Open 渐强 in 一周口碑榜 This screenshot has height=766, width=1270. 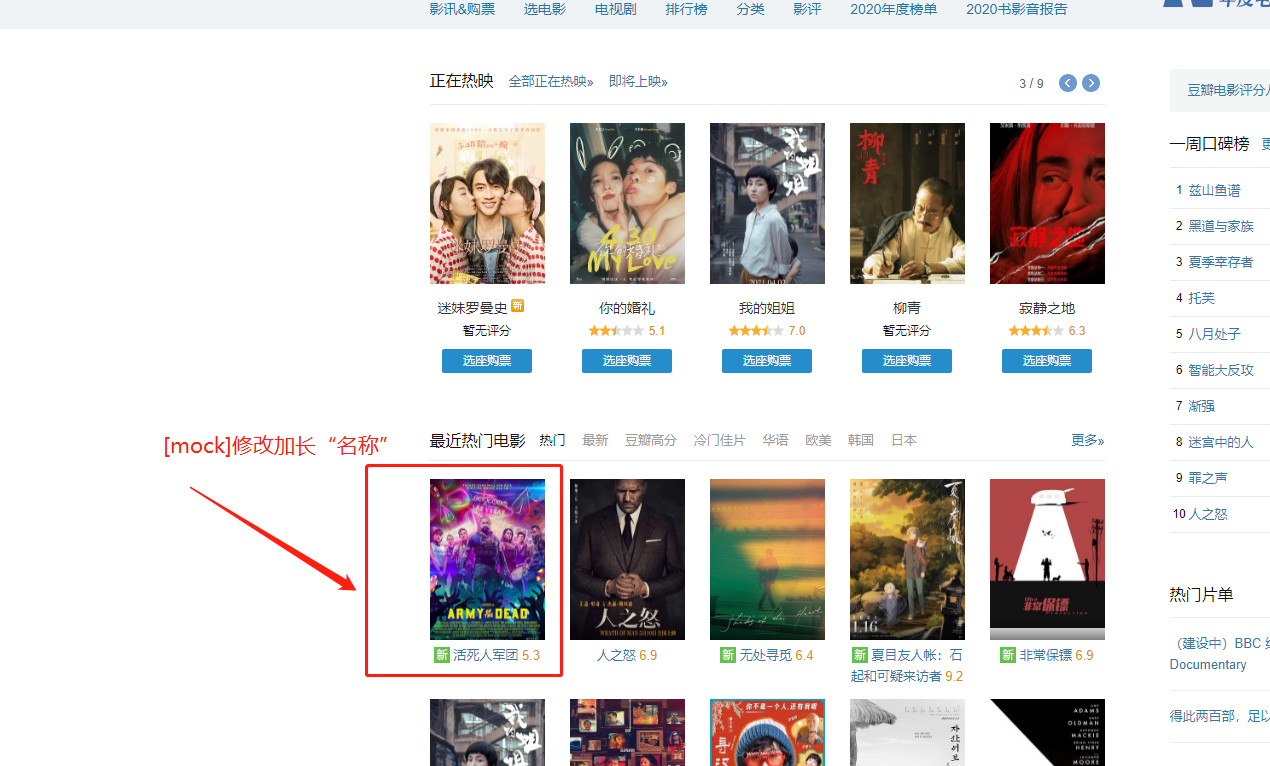1201,406
